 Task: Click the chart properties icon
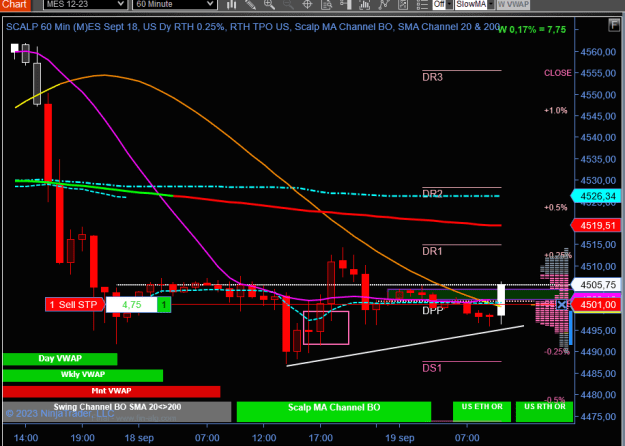(403, 4)
